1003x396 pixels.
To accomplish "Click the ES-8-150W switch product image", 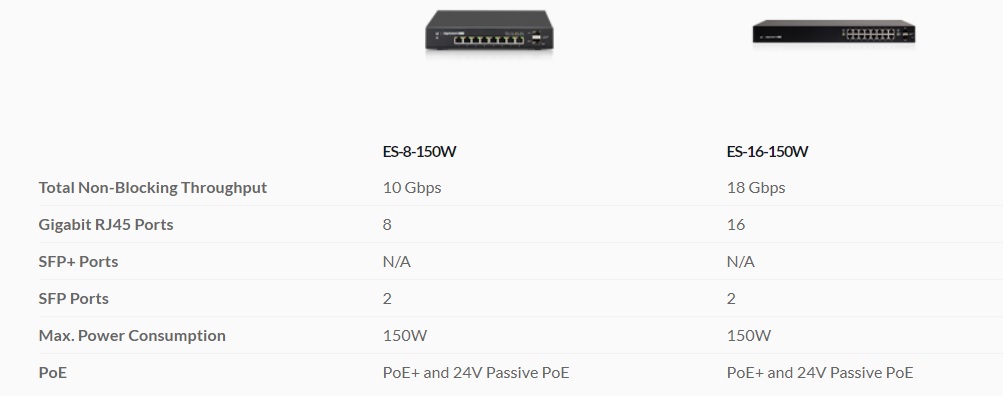I will tap(489, 31).
